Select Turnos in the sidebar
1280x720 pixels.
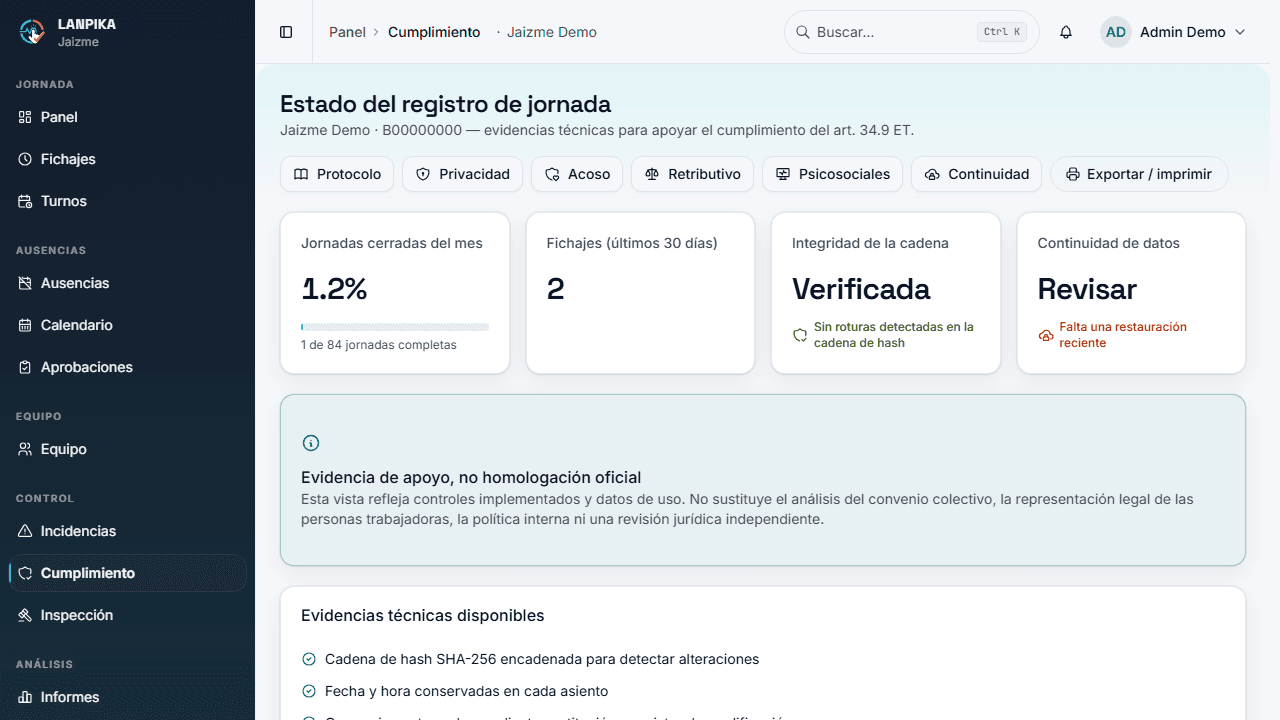pyautogui.click(x=127, y=201)
